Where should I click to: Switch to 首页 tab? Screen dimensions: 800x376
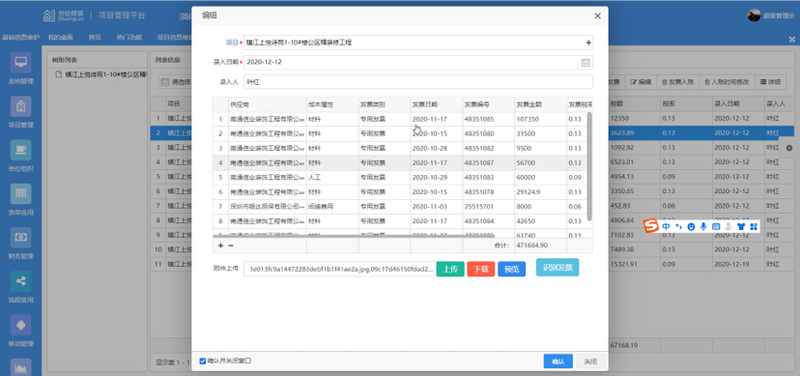[94, 37]
